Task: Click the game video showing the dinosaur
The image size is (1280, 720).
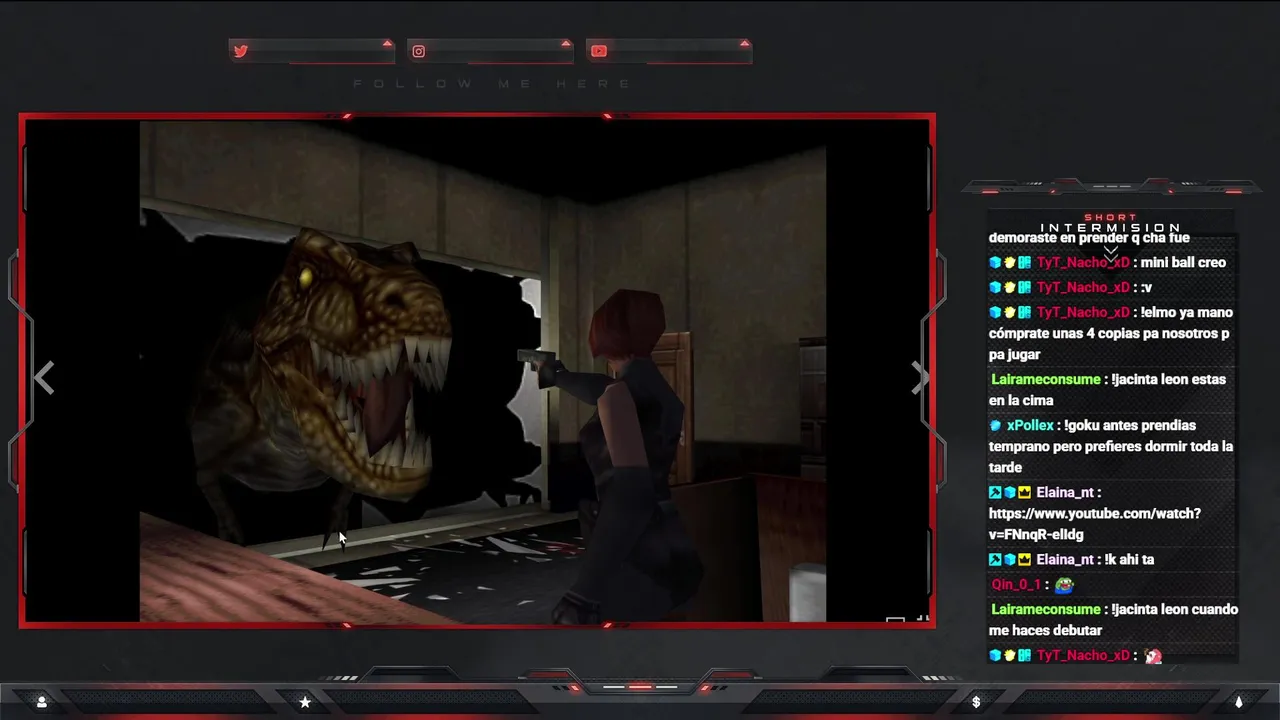Action: (x=483, y=370)
